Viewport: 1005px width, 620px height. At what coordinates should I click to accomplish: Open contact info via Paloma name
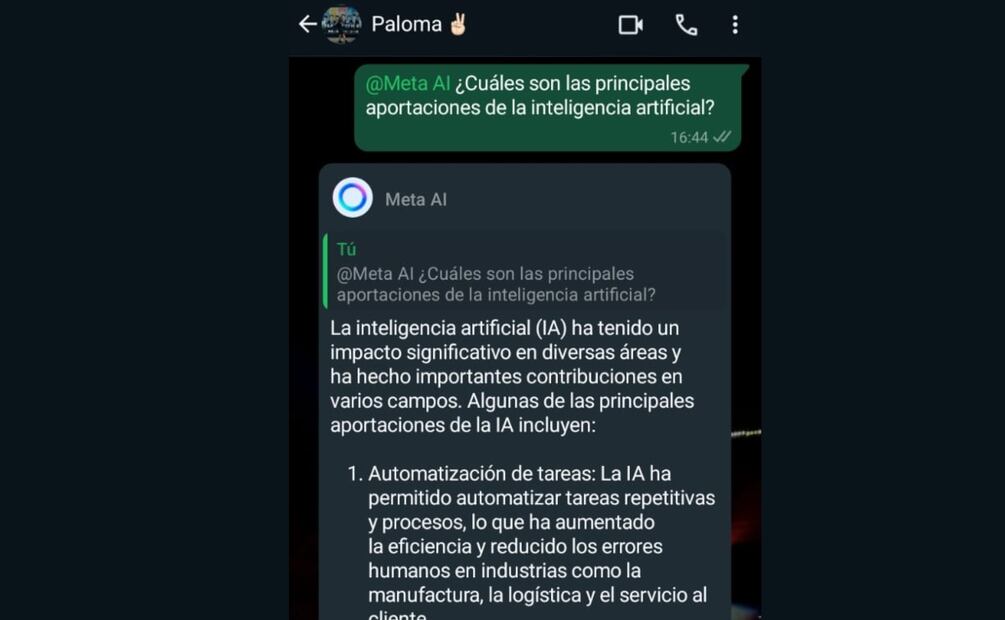[x=406, y=24]
